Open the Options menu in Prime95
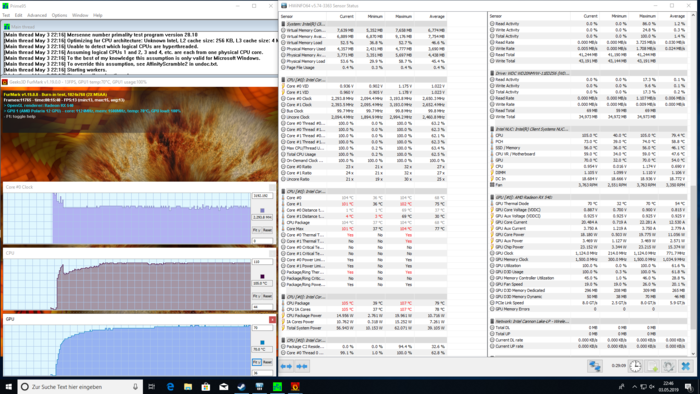 pos(59,15)
